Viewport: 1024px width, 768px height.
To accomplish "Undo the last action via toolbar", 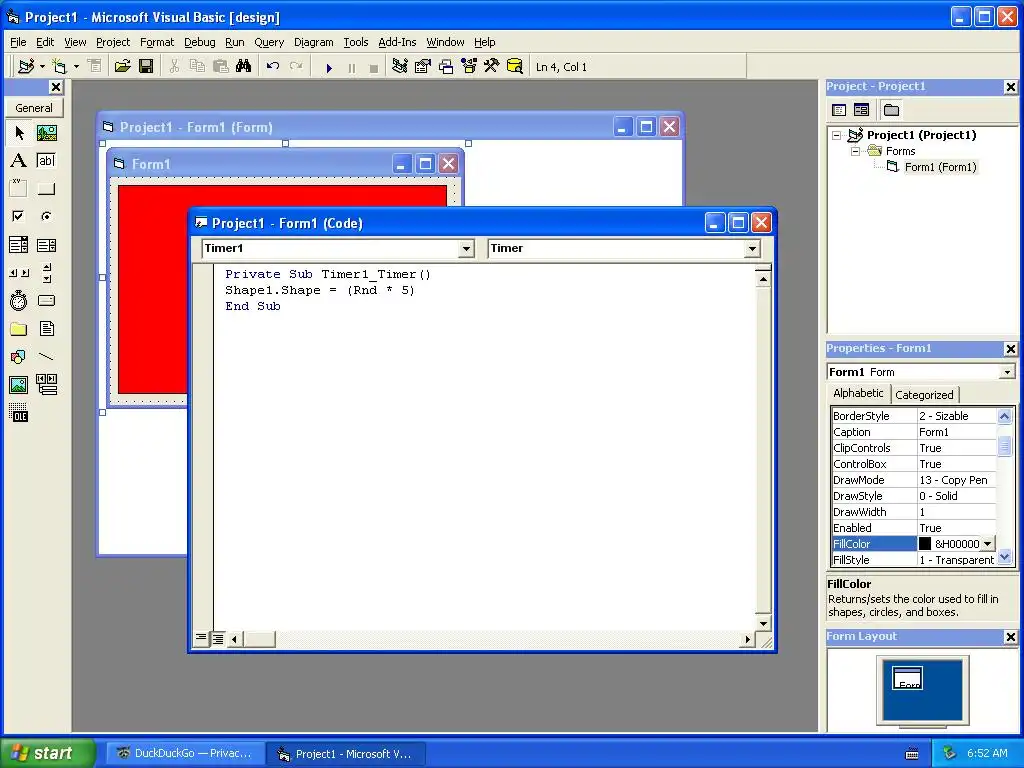I will 273,67.
